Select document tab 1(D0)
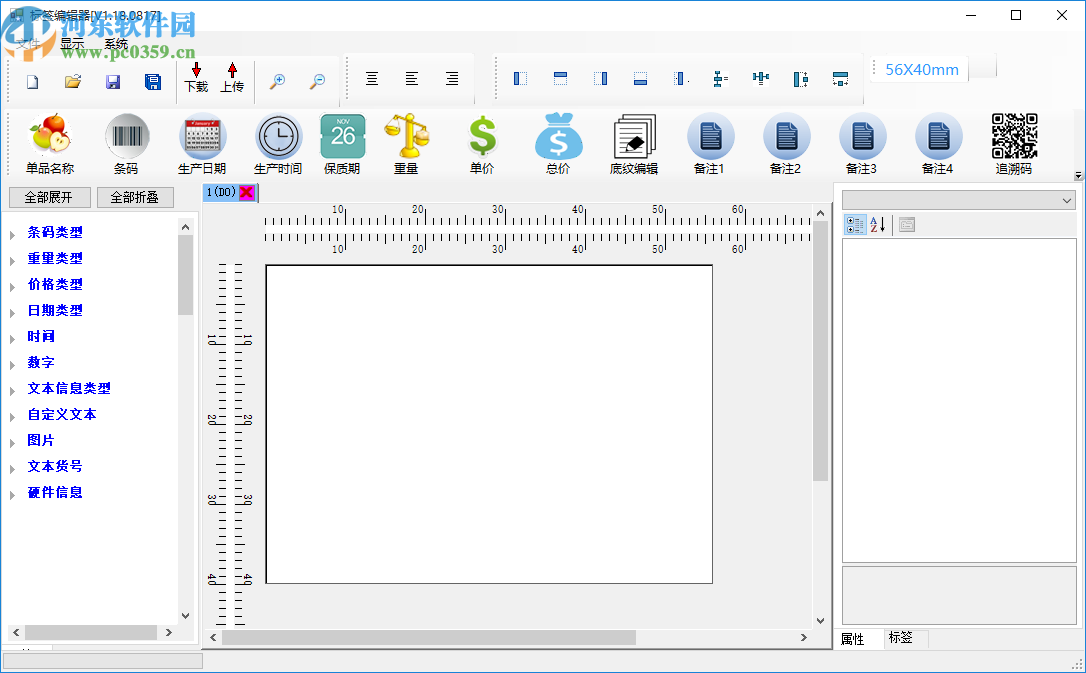 point(221,192)
